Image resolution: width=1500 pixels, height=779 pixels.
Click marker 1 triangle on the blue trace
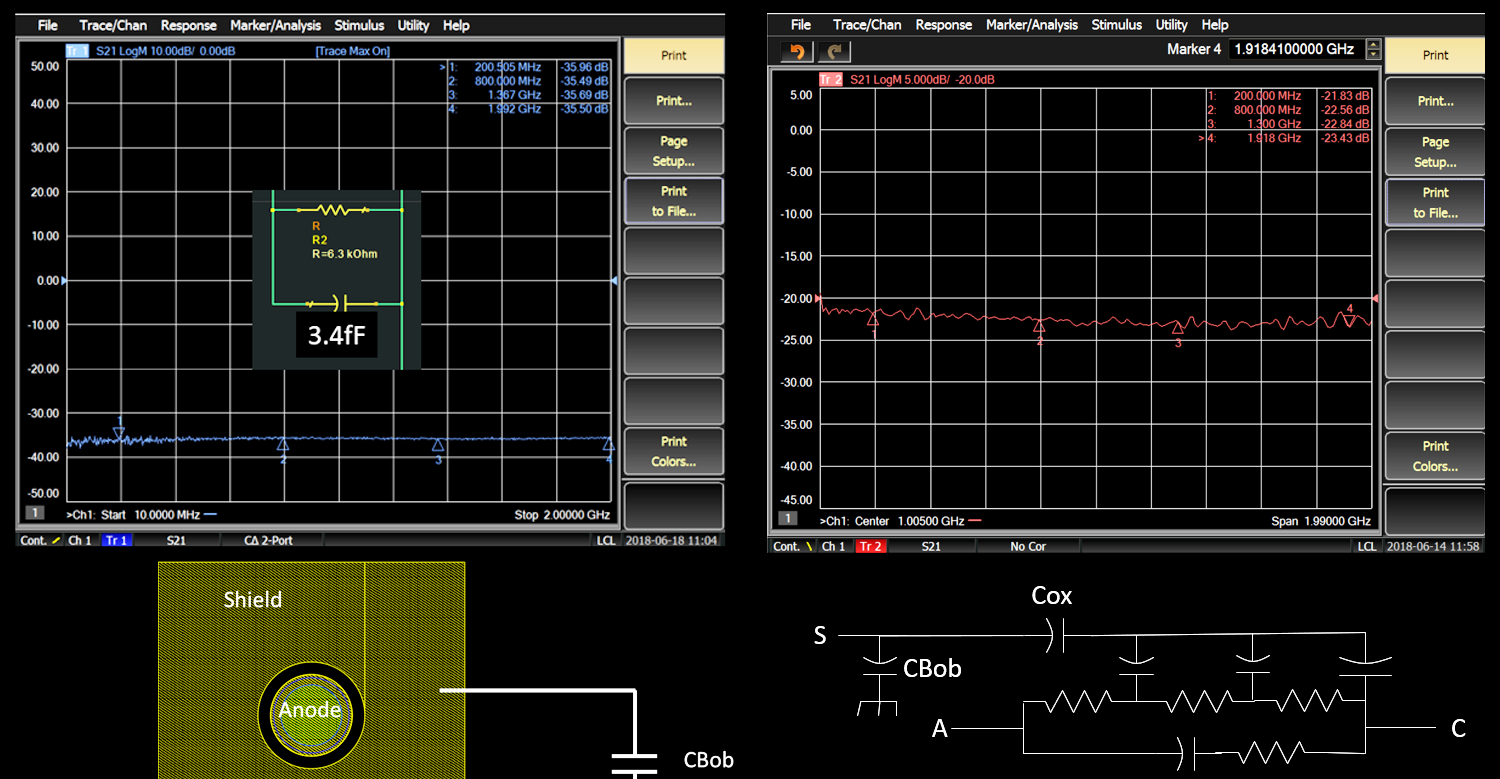tap(119, 433)
